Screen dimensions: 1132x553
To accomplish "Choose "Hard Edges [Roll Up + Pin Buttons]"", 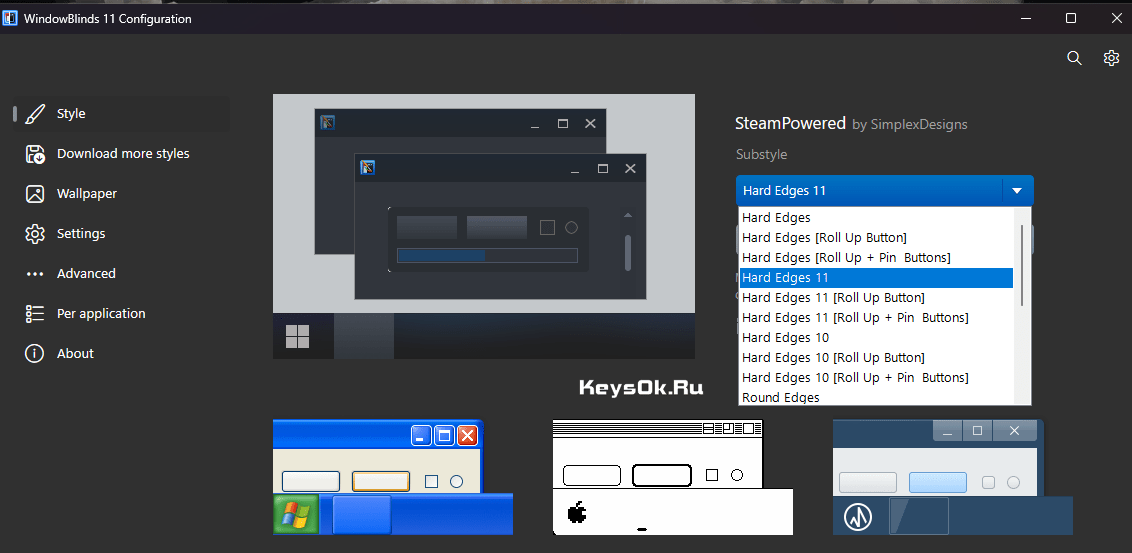I will [x=876, y=258].
